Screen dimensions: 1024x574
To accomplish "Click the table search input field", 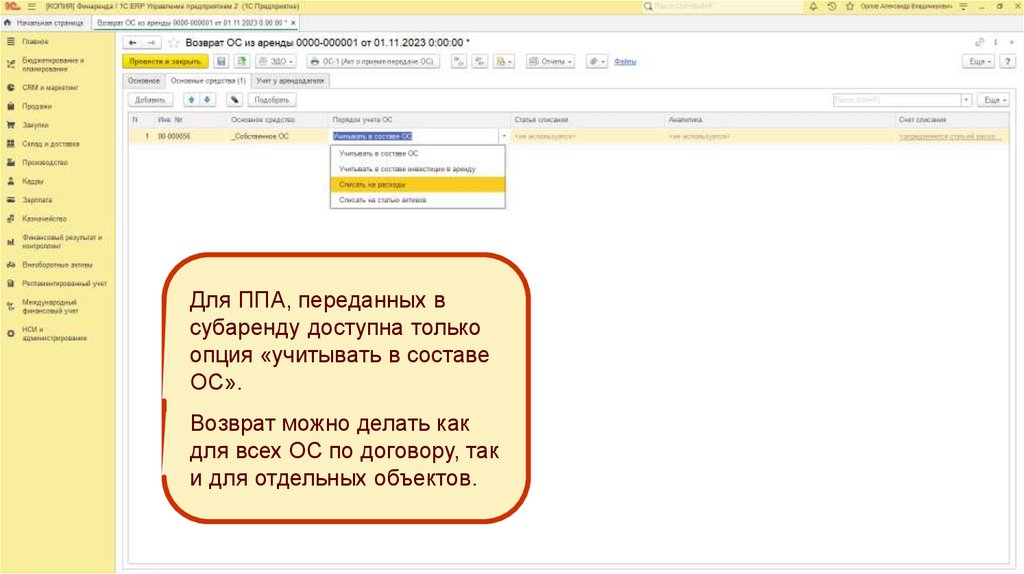I will pos(895,100).
